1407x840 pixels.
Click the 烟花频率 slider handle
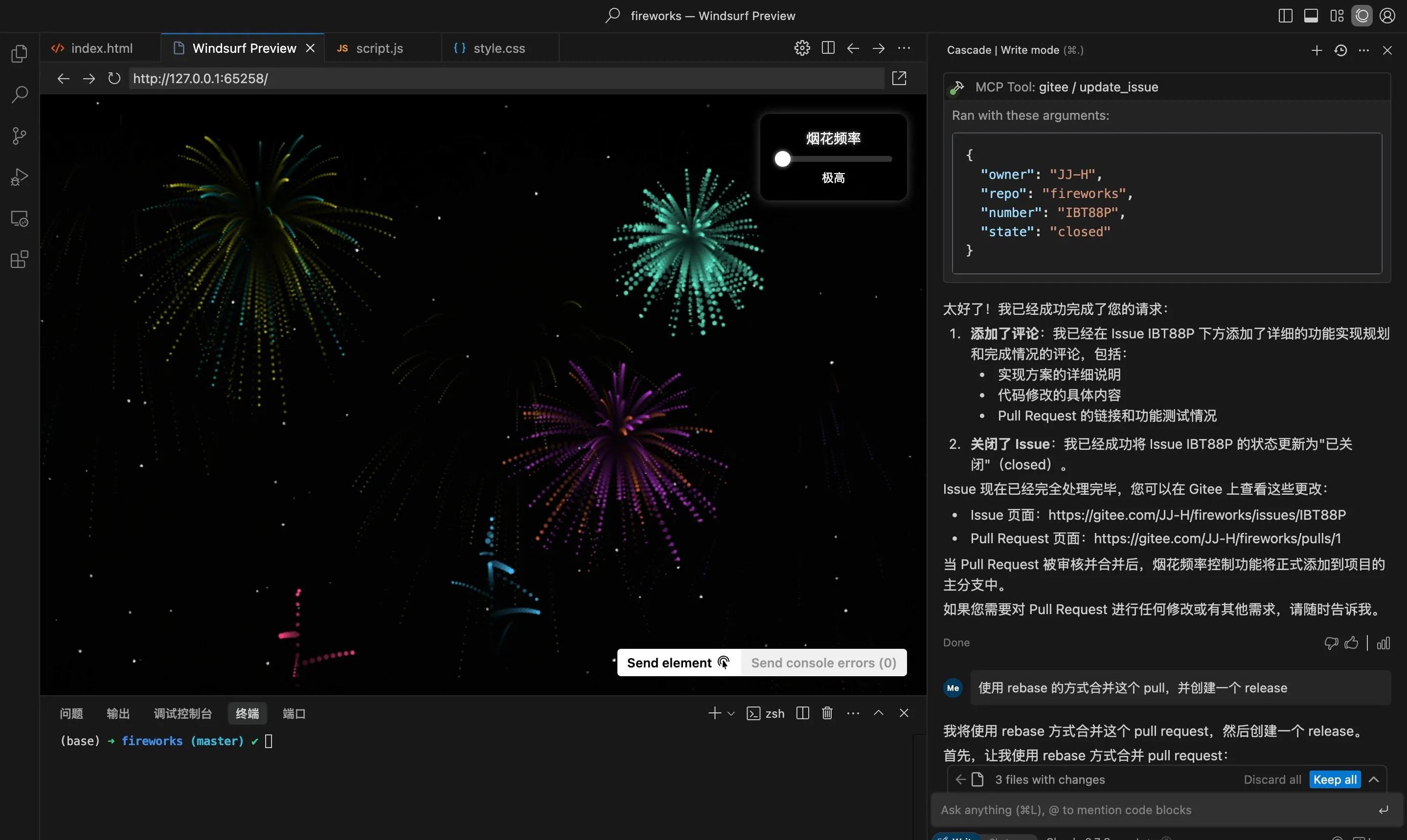click(782, 159)
